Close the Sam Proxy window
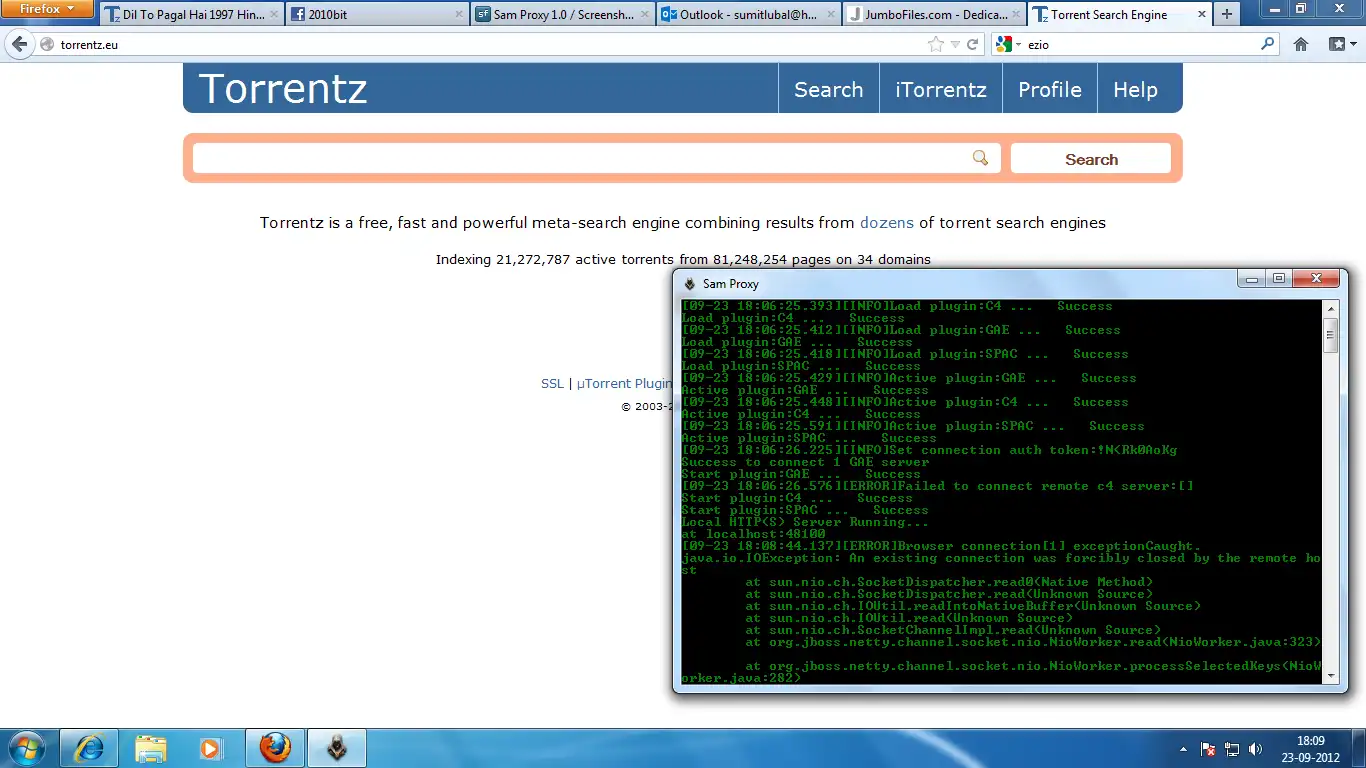This screenshot has height=768, width=1366. (x=1315, y=279)
